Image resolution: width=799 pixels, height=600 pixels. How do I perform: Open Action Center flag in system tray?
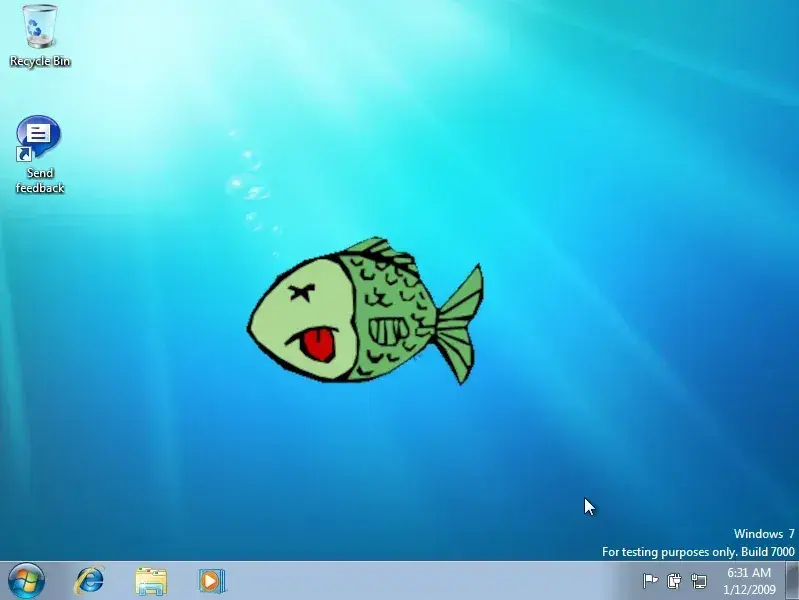point(650,580)
